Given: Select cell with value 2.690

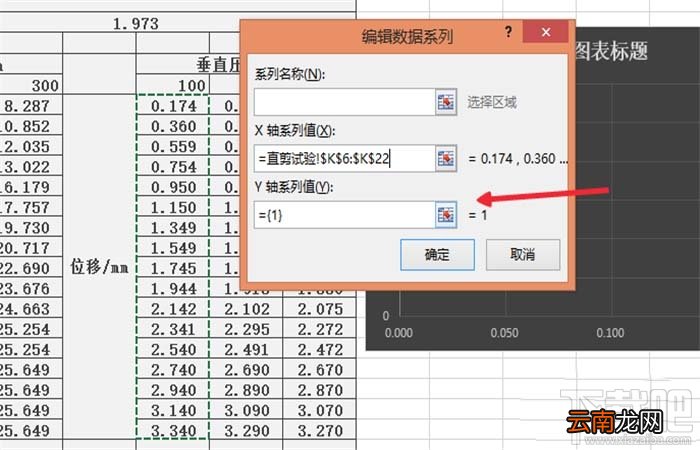Looking at the screenshot, I should [x=246, y=370].
